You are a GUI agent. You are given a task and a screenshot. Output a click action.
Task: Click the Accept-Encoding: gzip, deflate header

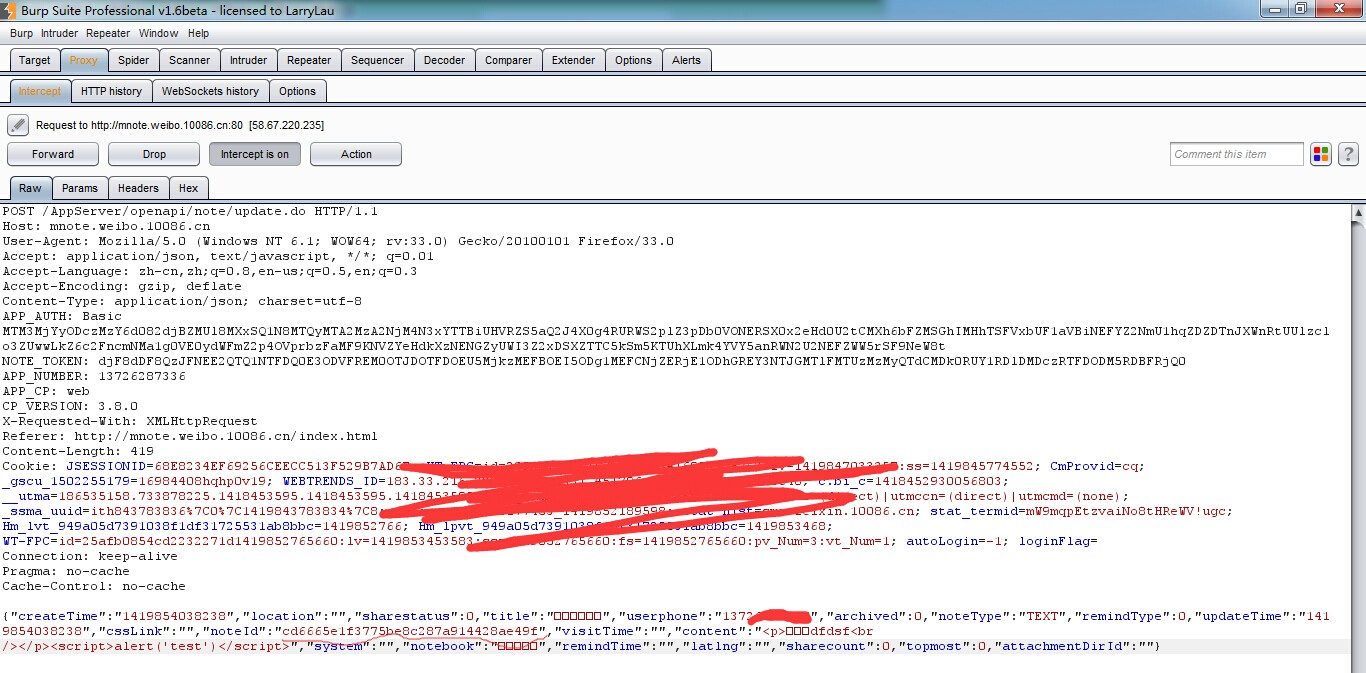122,286
